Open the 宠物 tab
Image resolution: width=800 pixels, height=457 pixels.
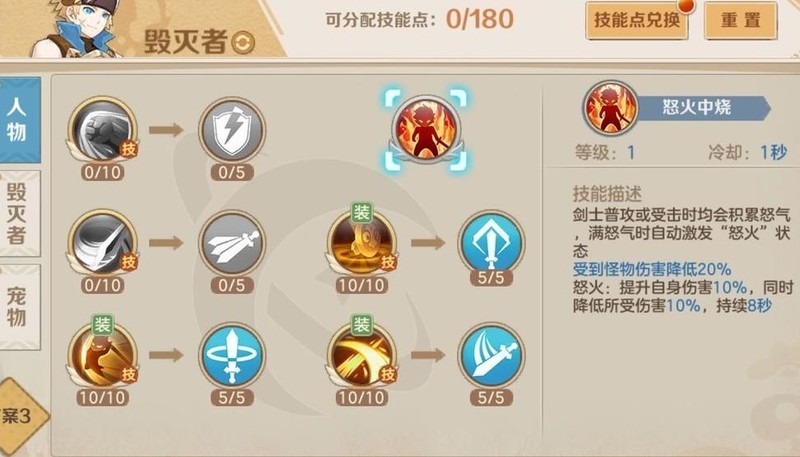coord(19,307)
